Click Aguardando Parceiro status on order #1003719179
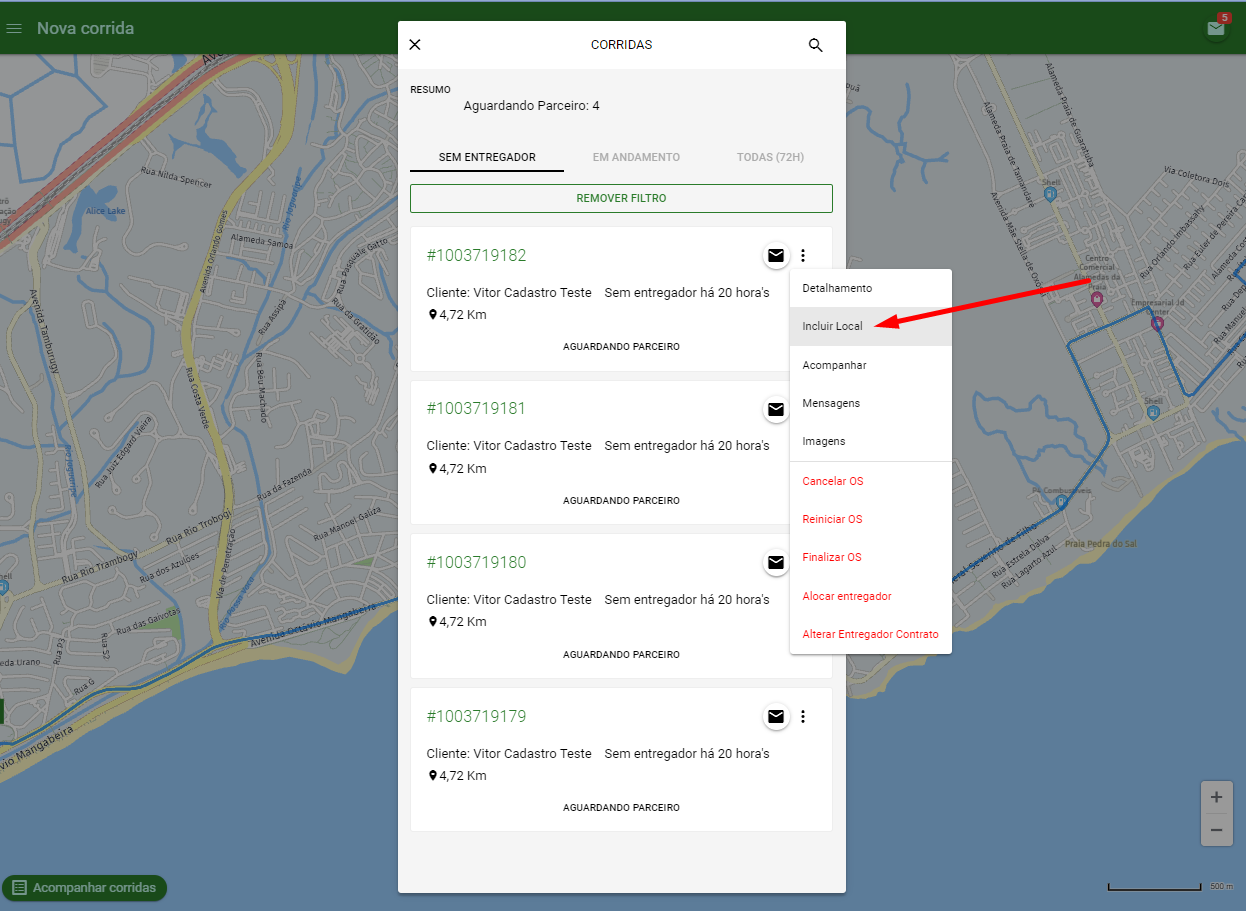This screenshot has width=1246, height=911. [x=621, y=808]
